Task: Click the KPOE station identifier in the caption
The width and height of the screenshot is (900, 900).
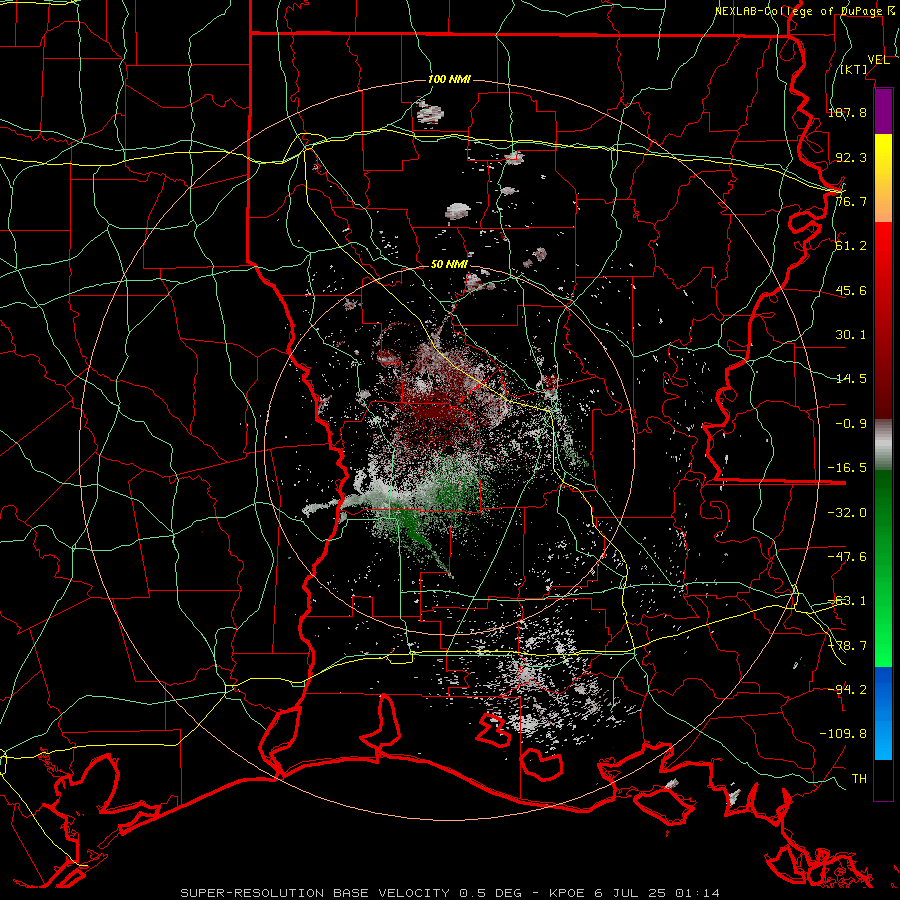Action: 567,893
